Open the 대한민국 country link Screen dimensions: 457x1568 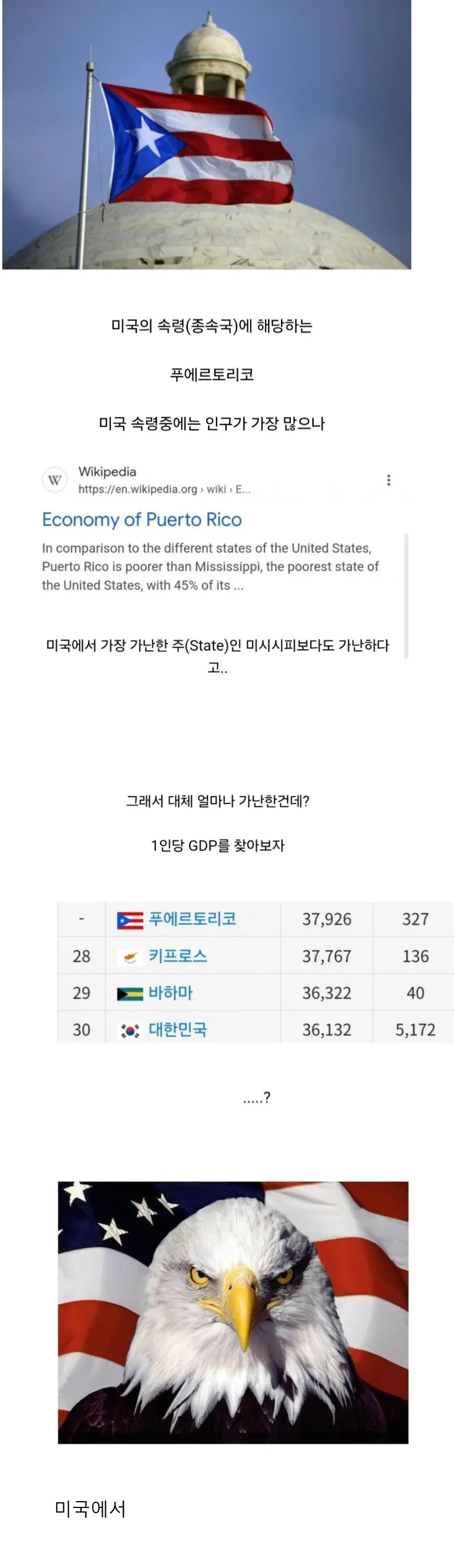click(178, 1029)
